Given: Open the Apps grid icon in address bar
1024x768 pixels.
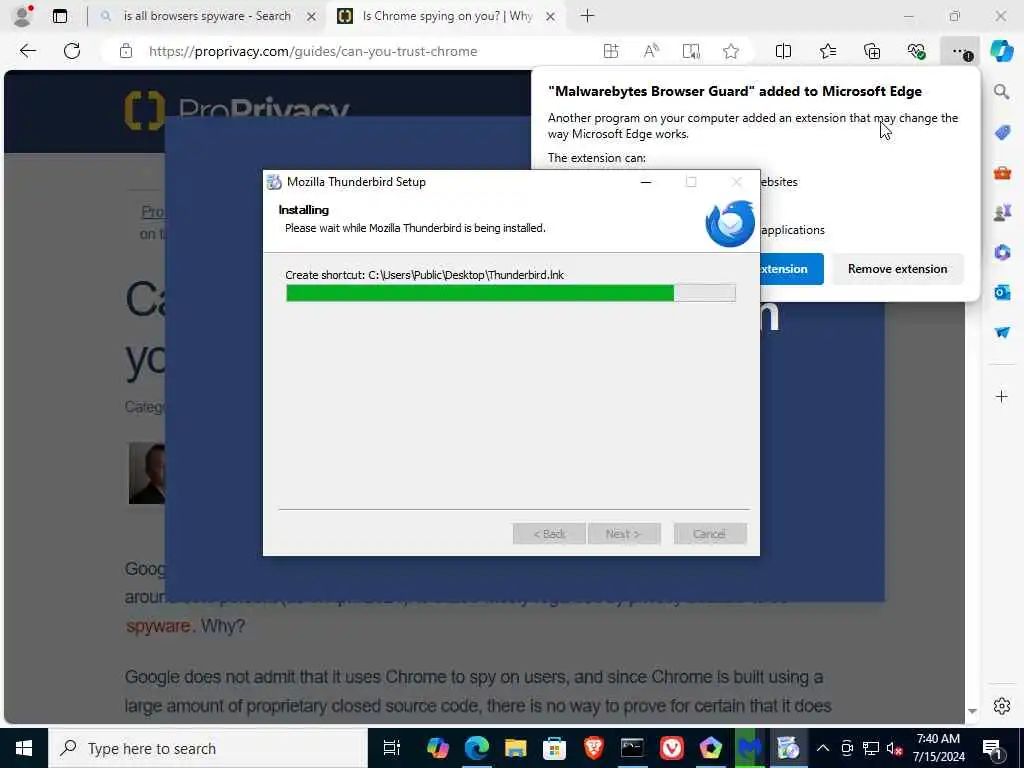Looking at the screenshot, I should pyautogui.click(x=611, y=51).
